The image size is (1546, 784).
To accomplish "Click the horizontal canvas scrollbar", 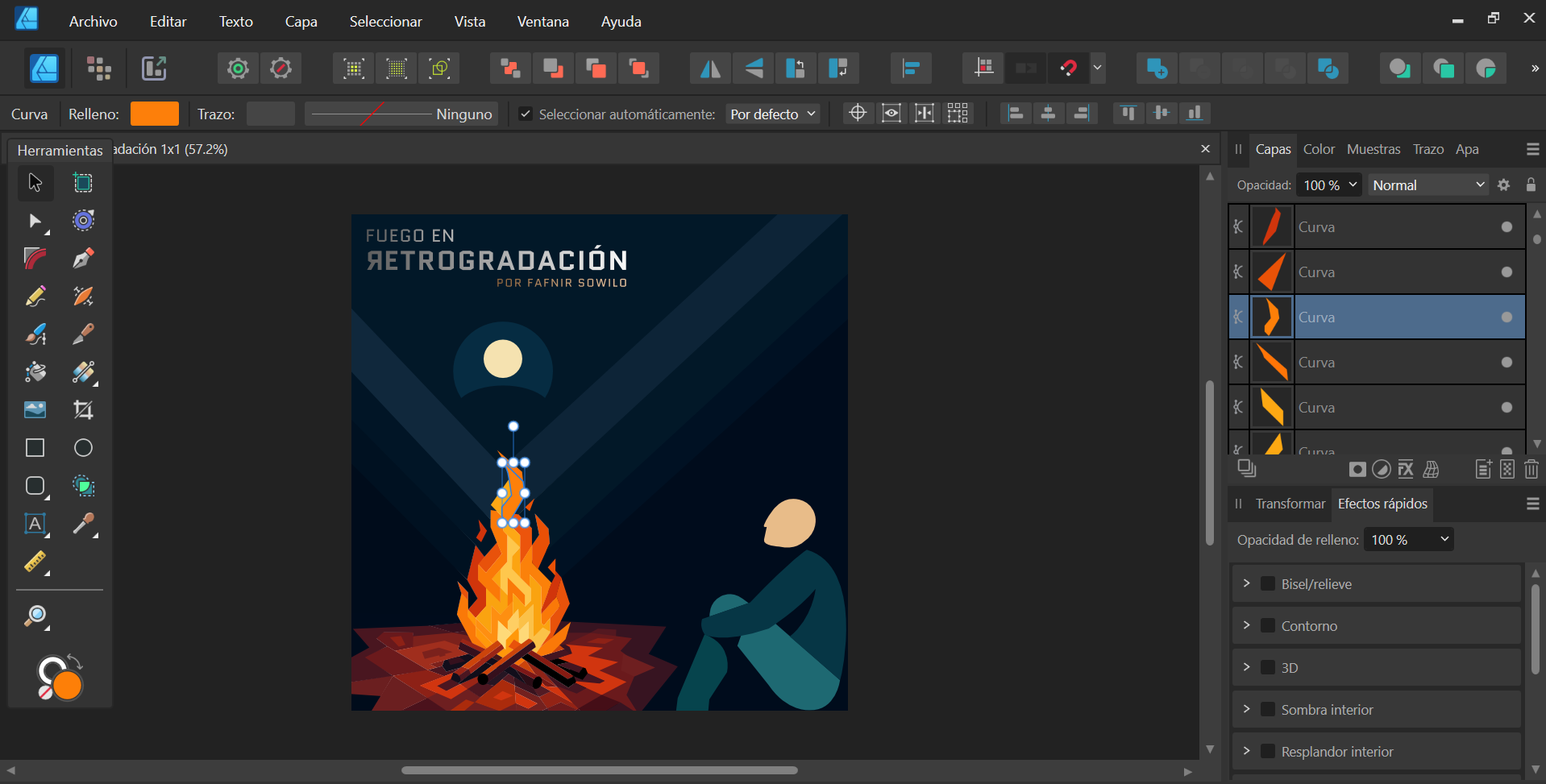I will tap(600, 770).
